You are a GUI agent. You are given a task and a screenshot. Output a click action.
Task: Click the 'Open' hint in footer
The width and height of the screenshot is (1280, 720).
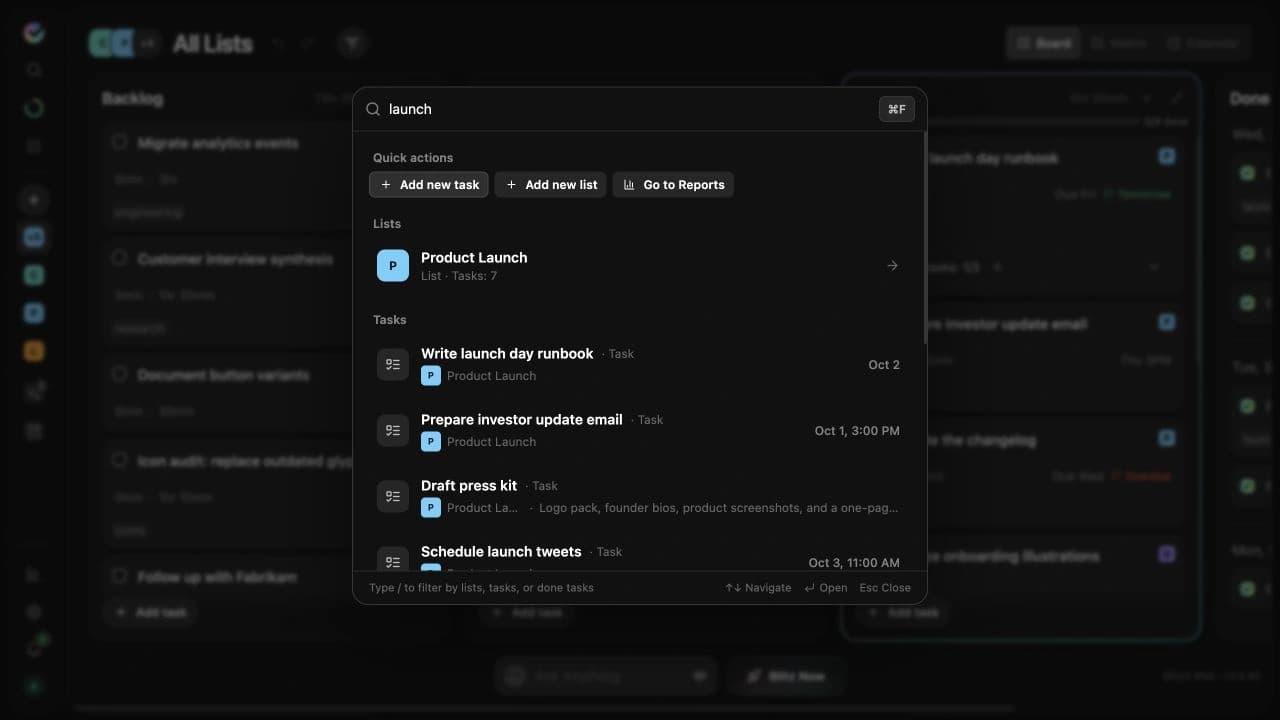pos(826,588)
